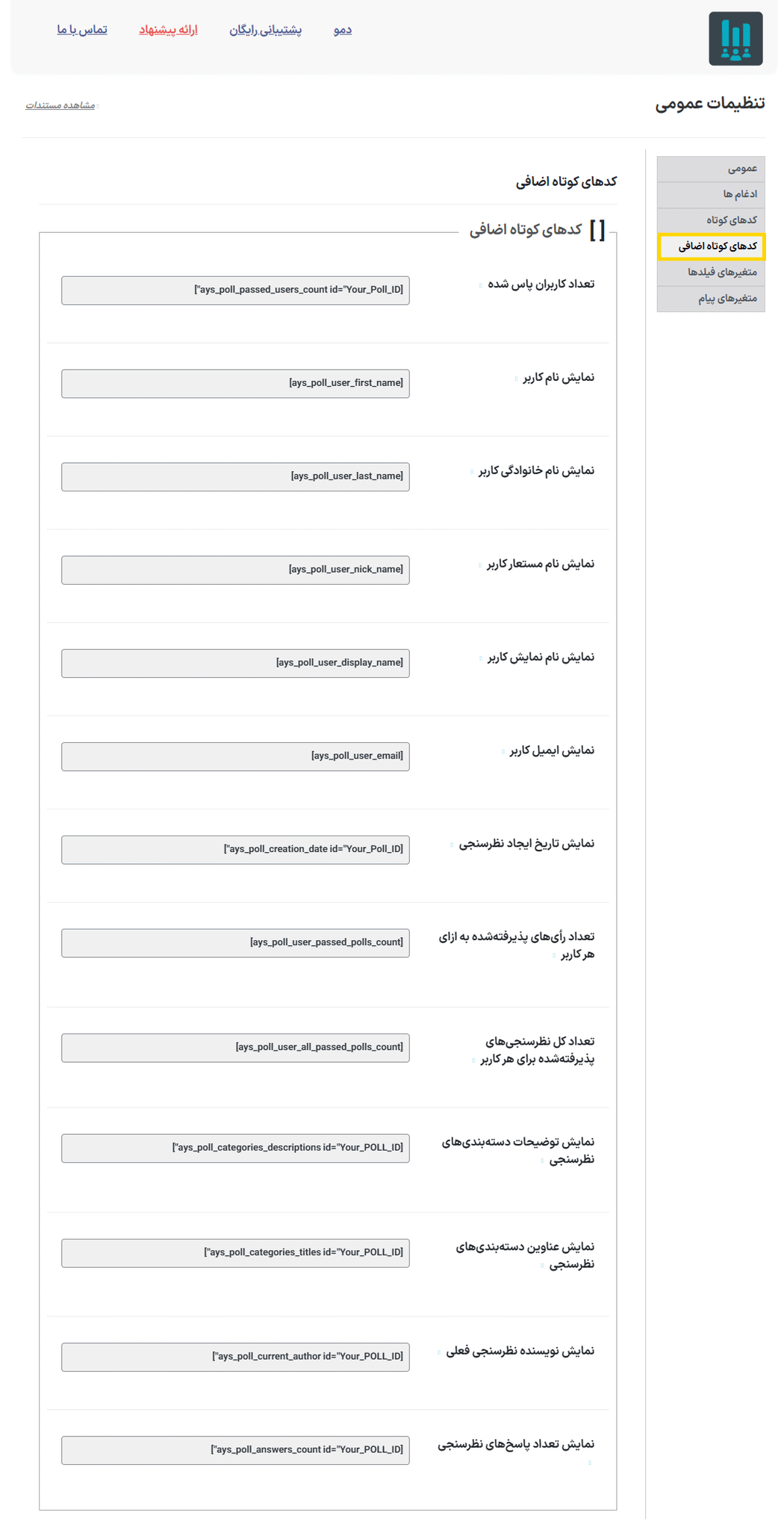
Task: Click the ays_poll_answers_count shortcode field
Action: [235, 1450]
